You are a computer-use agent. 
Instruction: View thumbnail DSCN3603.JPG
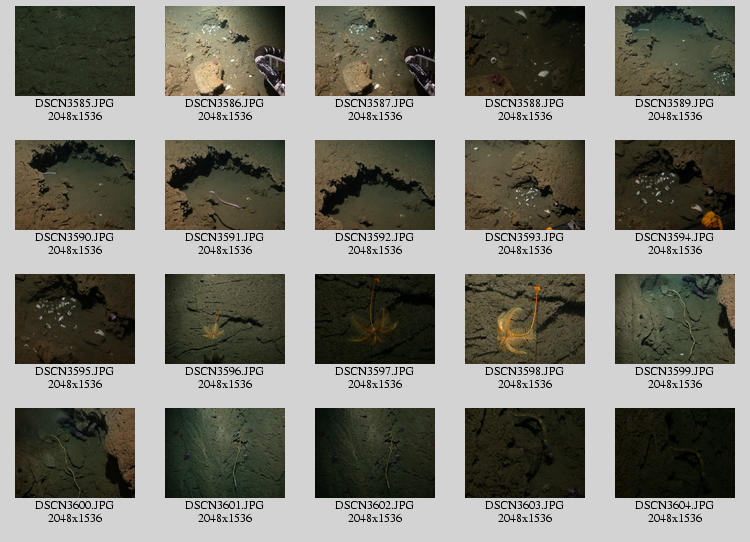[525, 453]
